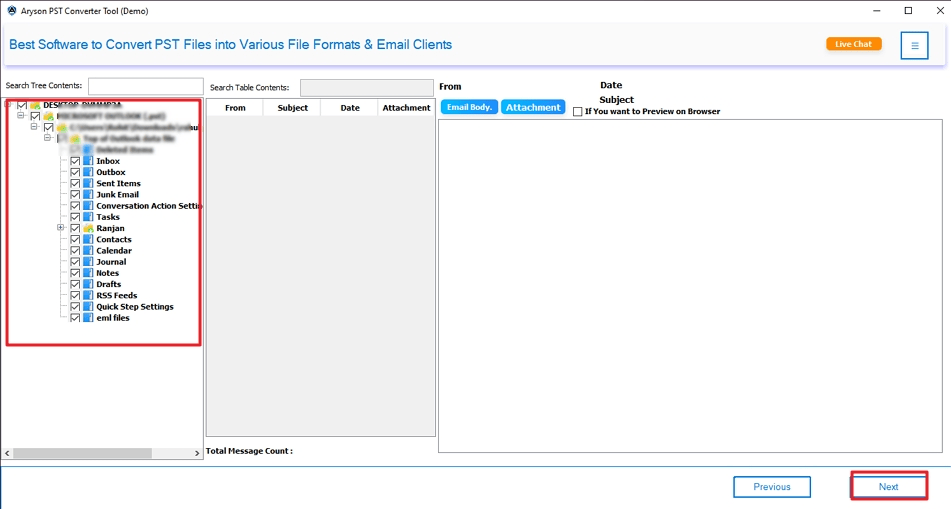This screenshot has width=951, height=509.
Task: Click the Notes folder icon
Action: coord(88,273)
